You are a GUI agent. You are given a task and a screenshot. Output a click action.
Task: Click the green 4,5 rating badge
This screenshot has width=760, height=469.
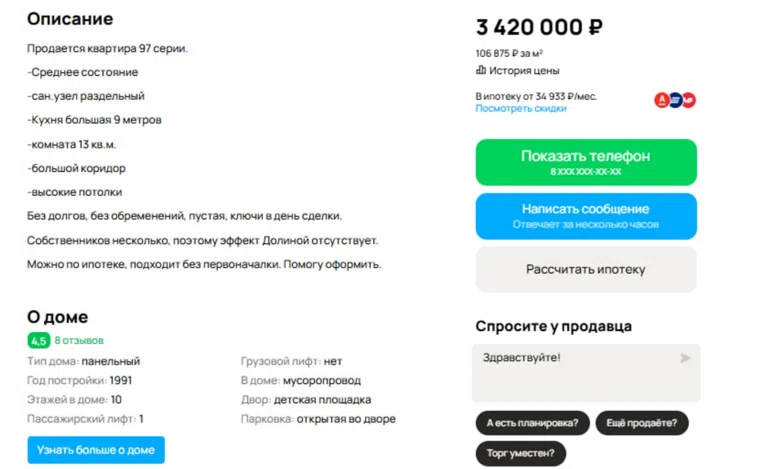39,341
